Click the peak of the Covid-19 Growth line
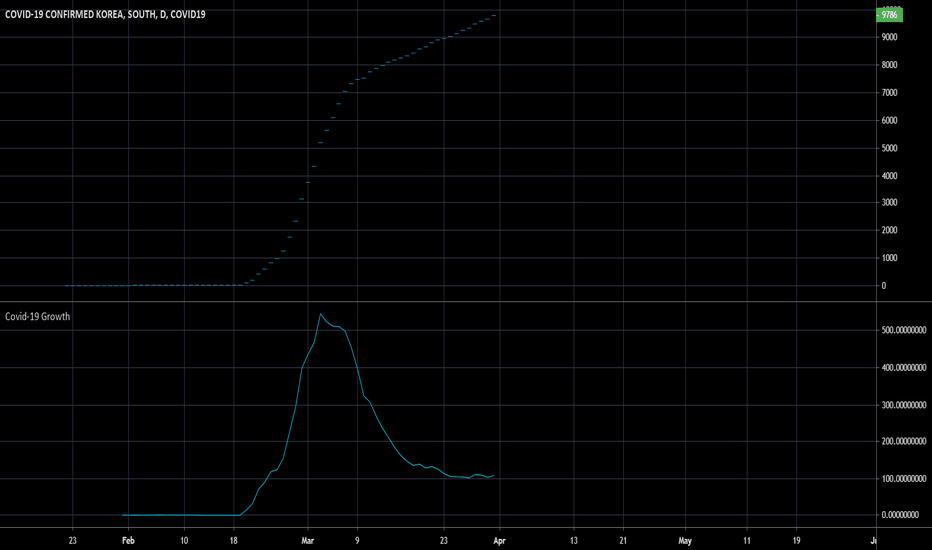 320,314
